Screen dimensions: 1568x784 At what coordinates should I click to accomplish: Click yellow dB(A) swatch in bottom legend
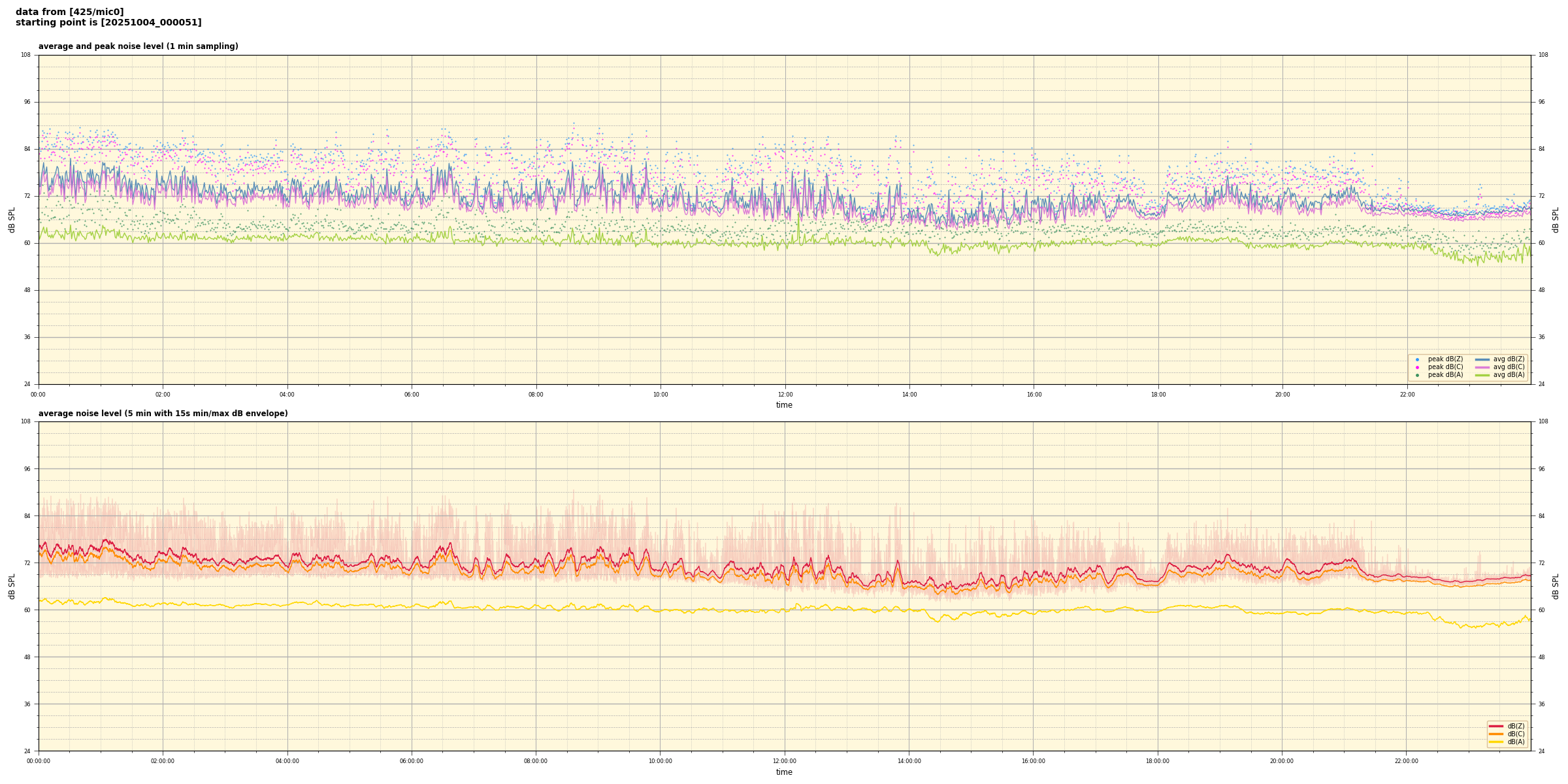pyautogui.click(x=1496, y=742)
